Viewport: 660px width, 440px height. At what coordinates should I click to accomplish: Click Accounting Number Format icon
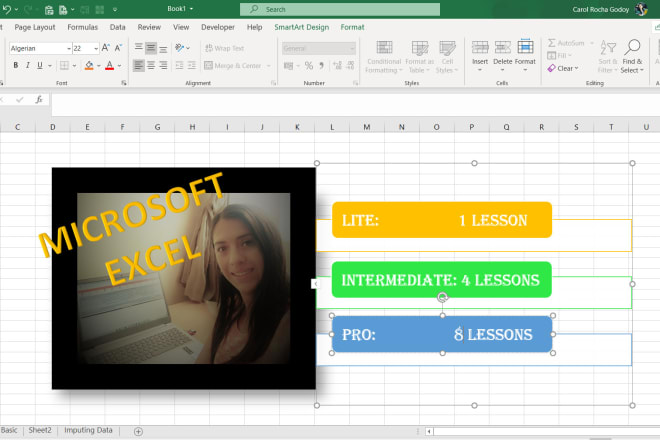(288, 66)
